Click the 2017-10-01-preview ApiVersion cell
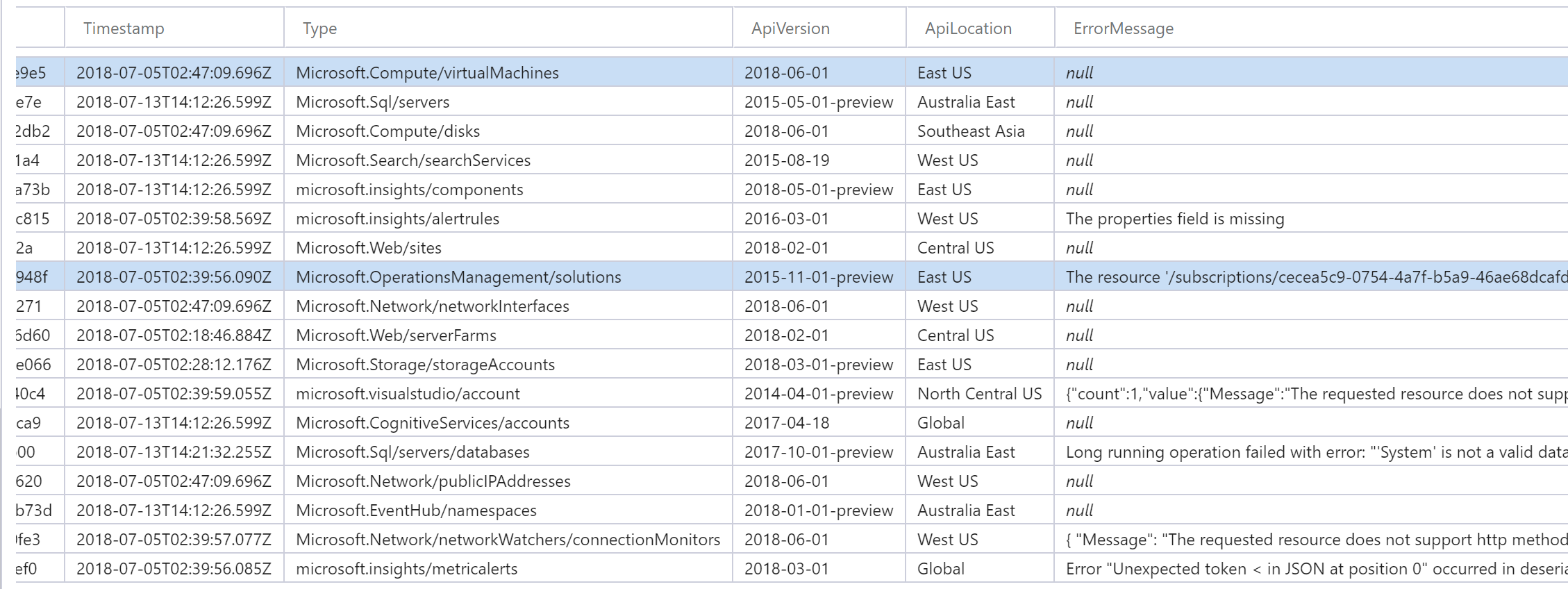The width and height of the screenshot is (1568, 589). tap(819, 452)
